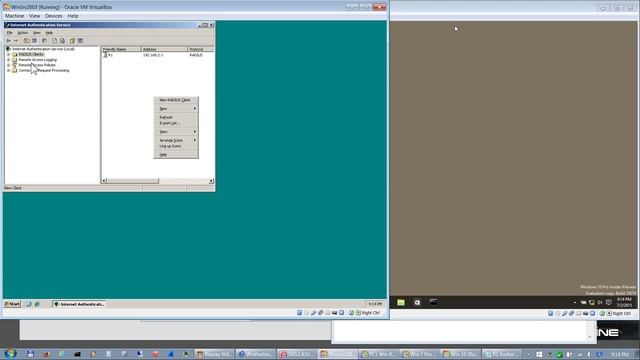Select the Internet Authentication Service (Local) root node
This screenshot has width=640, height=360.
coord(43,49)
